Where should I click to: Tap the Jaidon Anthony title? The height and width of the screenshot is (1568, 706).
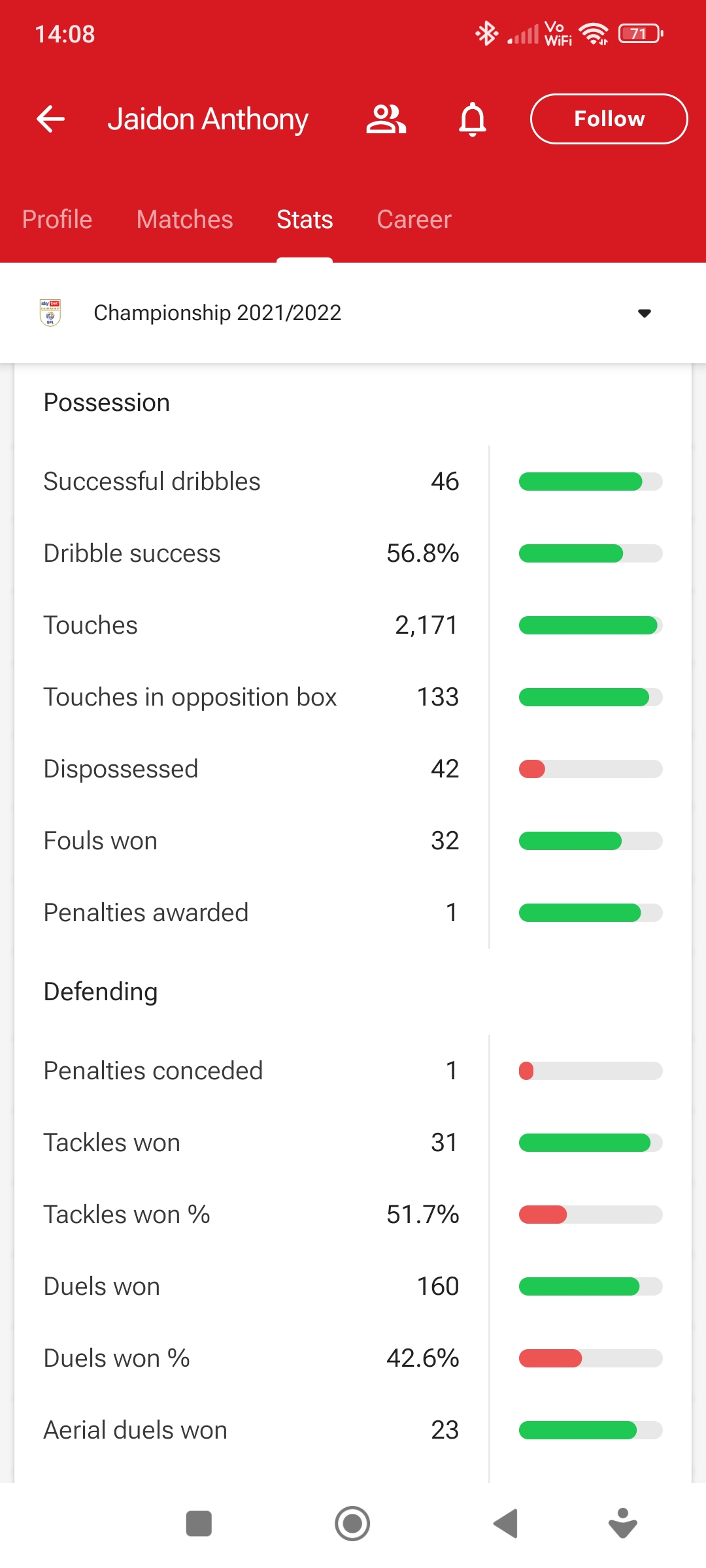point(208,119)
